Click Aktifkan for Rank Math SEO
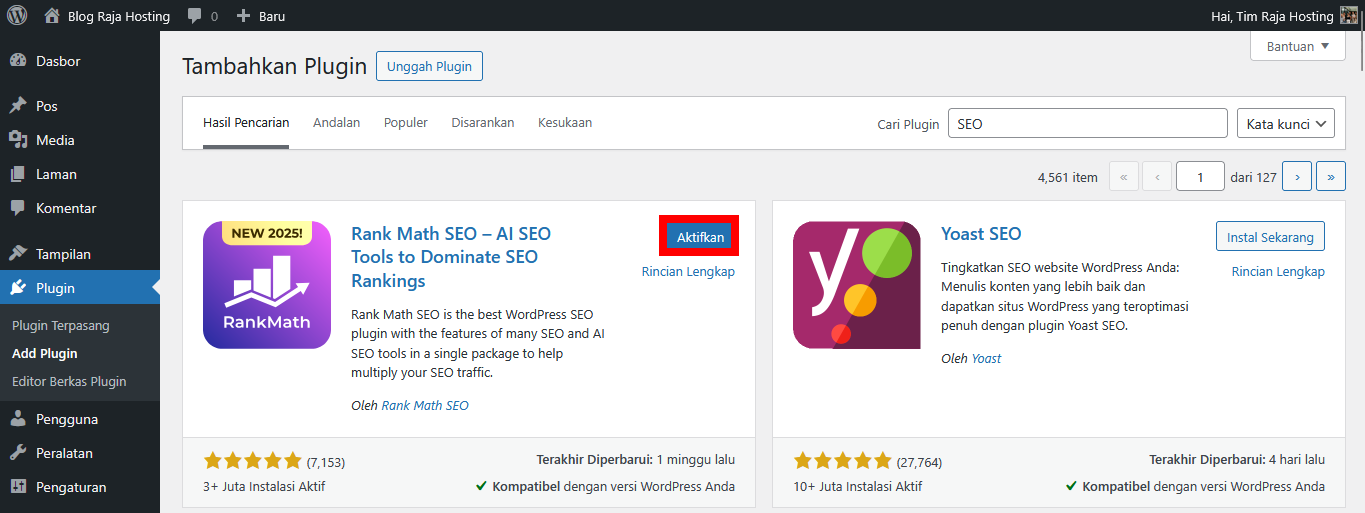Image resolution: width=1365 pixels, height=513 pixels. pyautogui.click(x=700, y=237)
